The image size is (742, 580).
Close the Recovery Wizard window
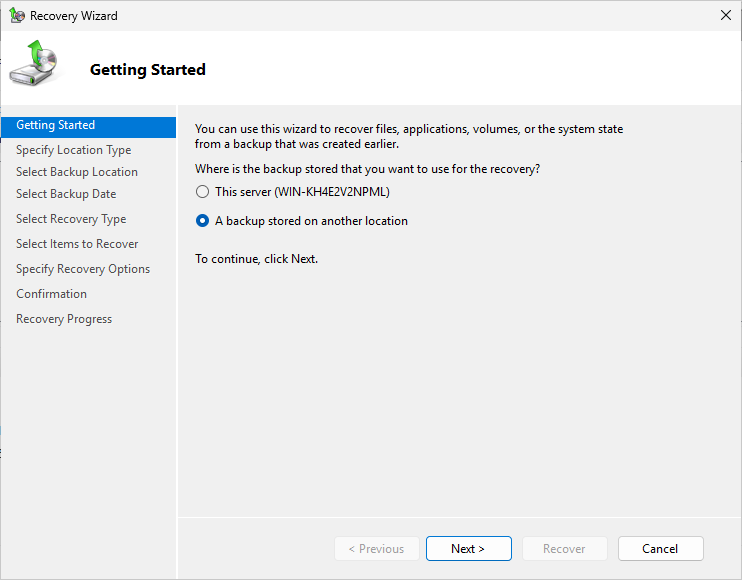pyautogui.click(x=725, y=16)
